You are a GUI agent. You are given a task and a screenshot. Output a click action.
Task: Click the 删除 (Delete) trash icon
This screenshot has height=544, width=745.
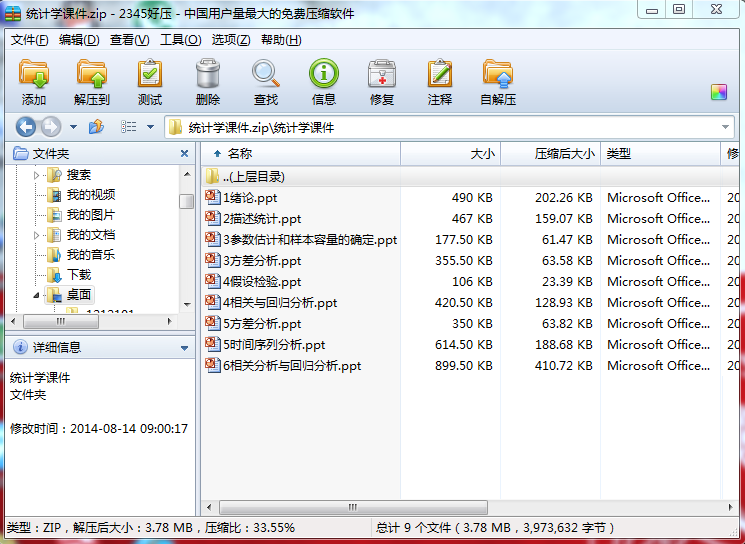click(208, 82)
